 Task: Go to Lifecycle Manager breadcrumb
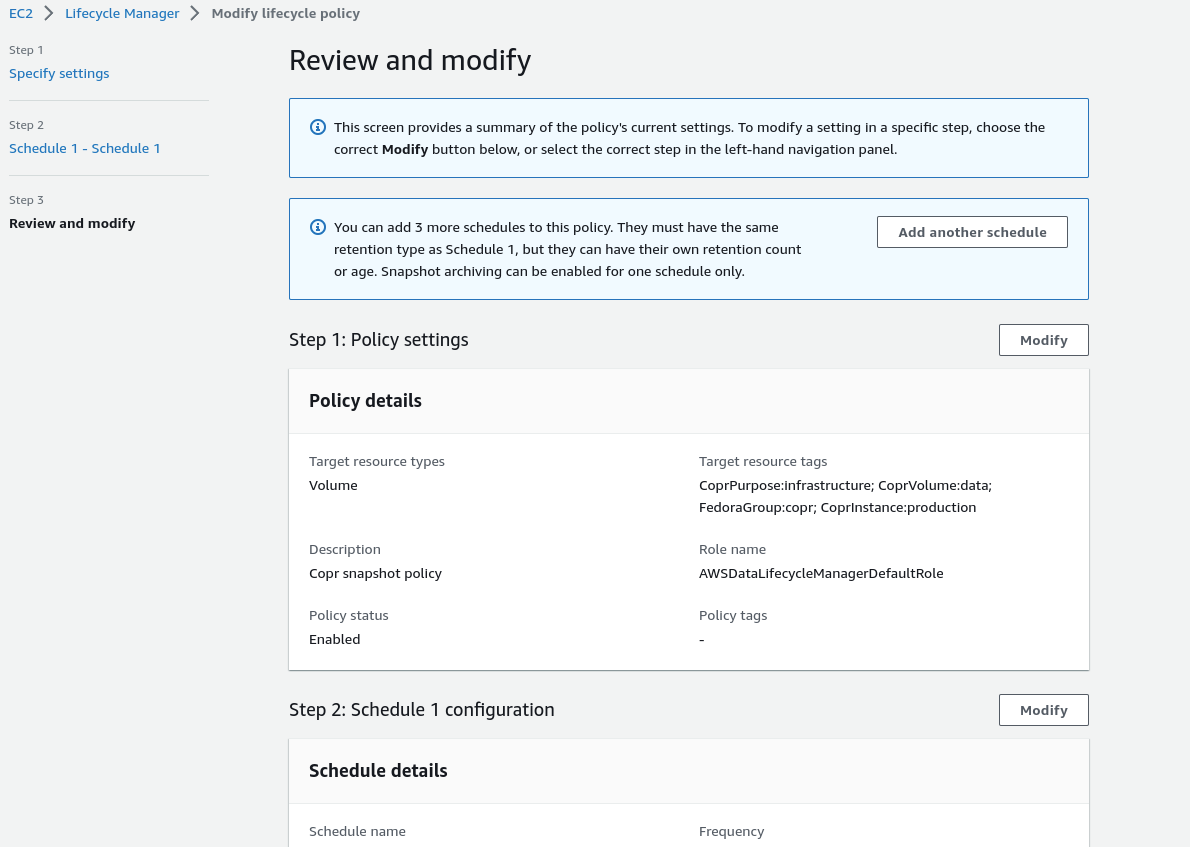pos(122,13)
